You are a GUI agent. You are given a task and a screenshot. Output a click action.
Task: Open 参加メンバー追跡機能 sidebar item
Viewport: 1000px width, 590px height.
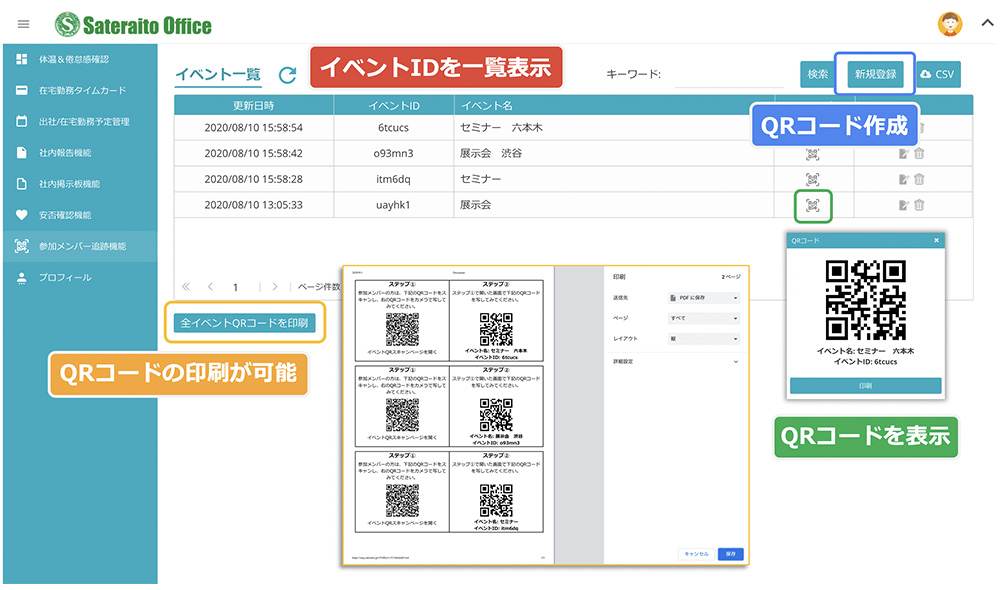pos(80,246)
